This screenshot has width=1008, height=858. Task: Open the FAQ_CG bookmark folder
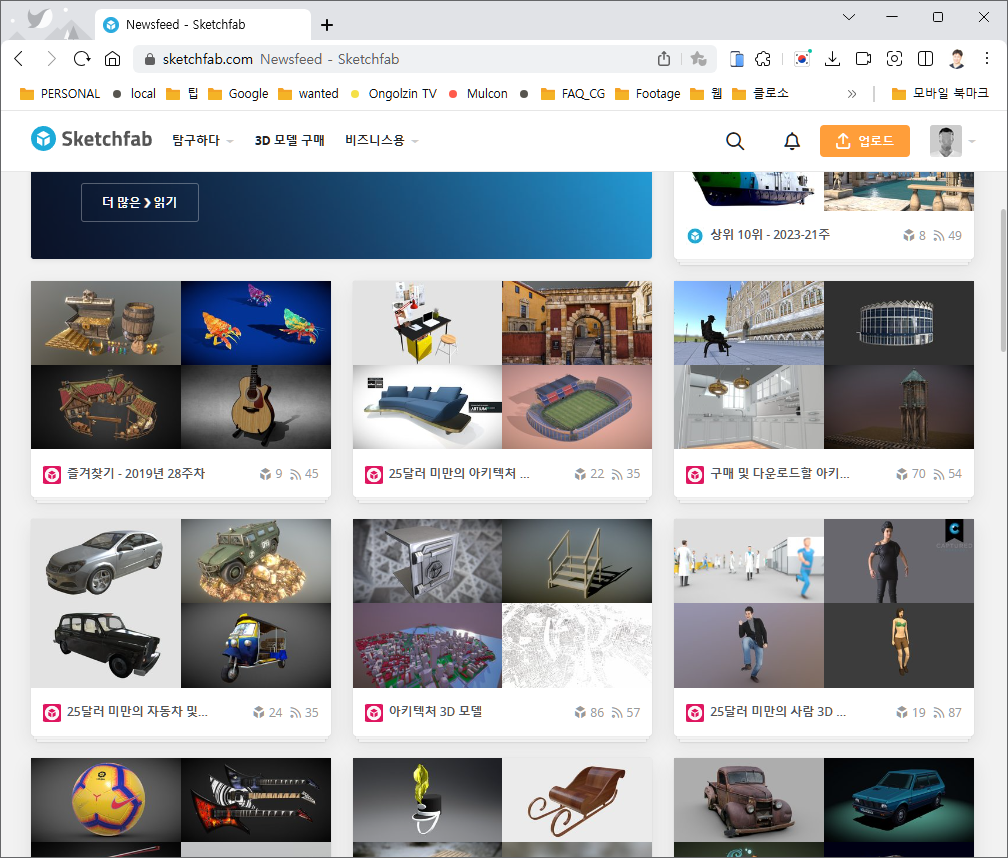pyautogui.click(x=573, y=94)
